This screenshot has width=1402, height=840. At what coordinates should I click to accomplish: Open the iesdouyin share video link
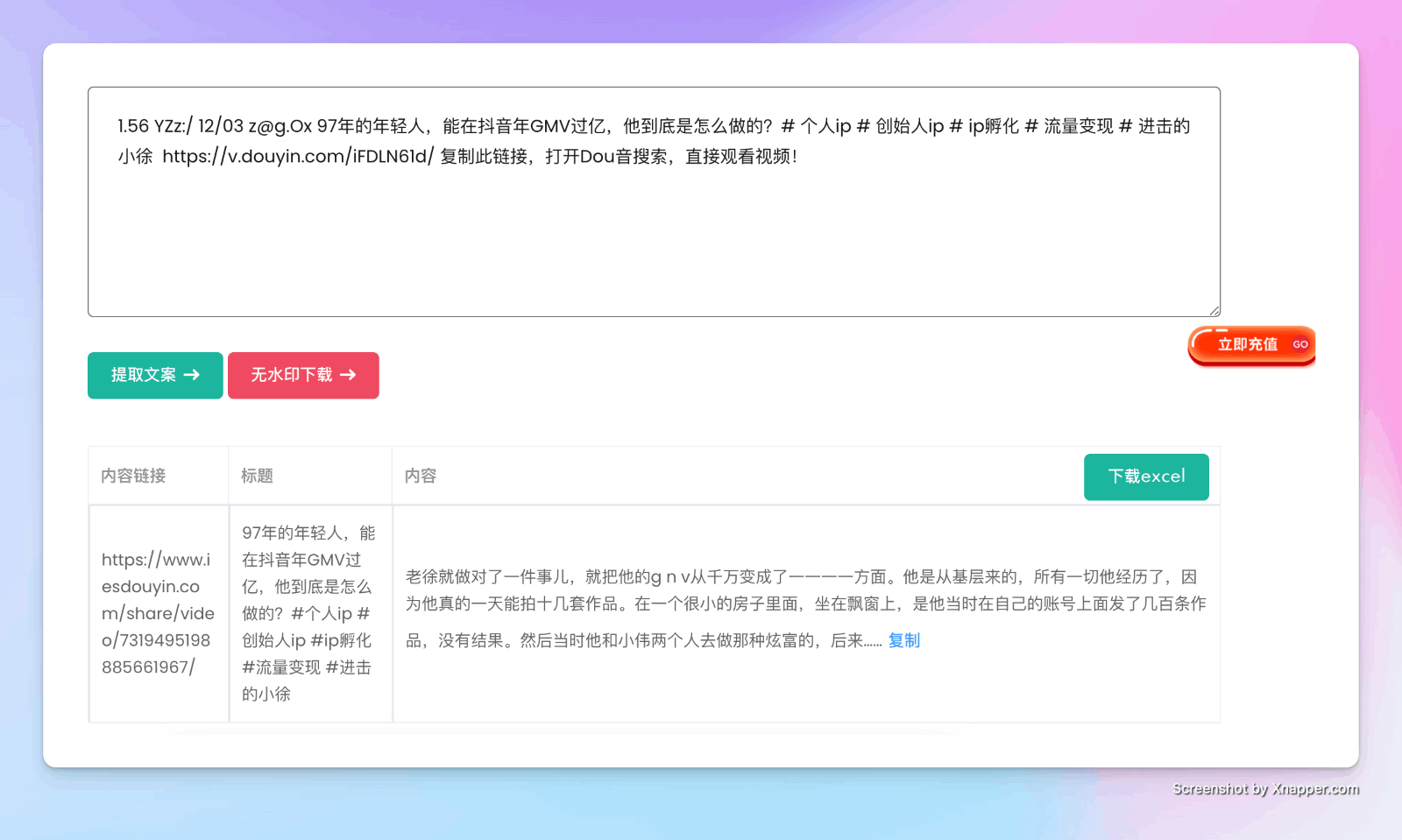pyautogui.click(x=158, y=613)
